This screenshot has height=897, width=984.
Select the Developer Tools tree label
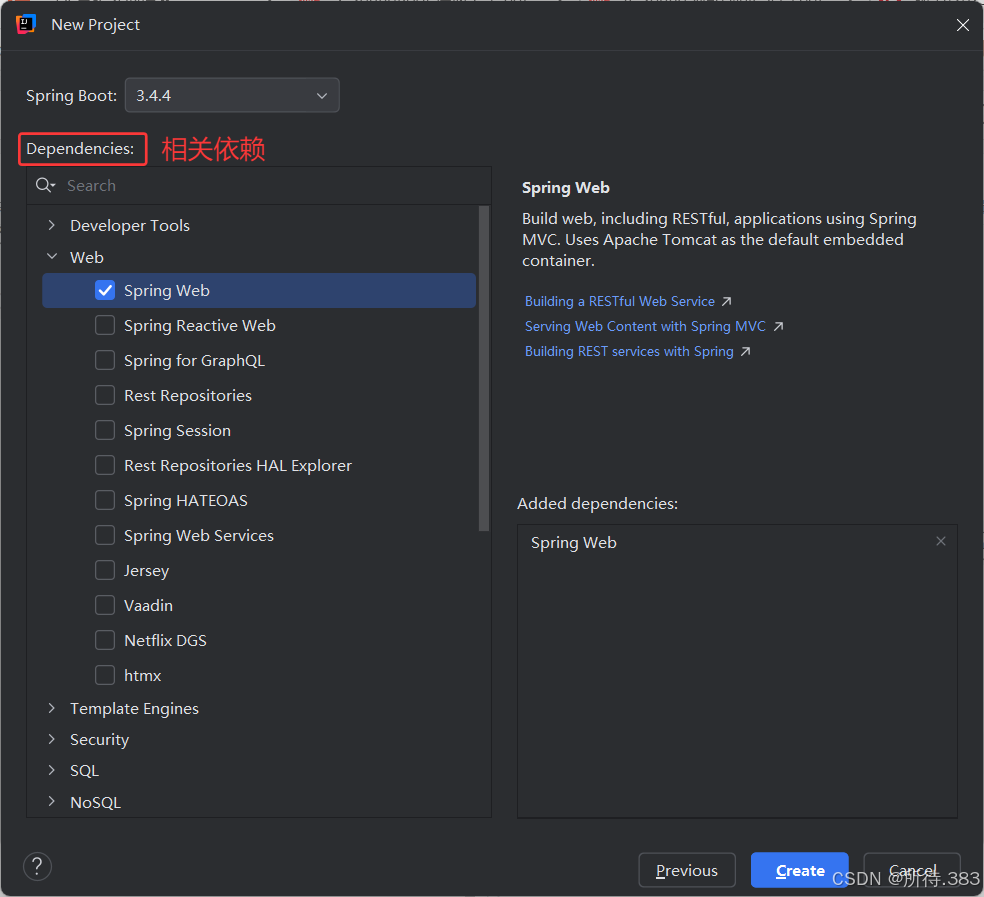130,225
